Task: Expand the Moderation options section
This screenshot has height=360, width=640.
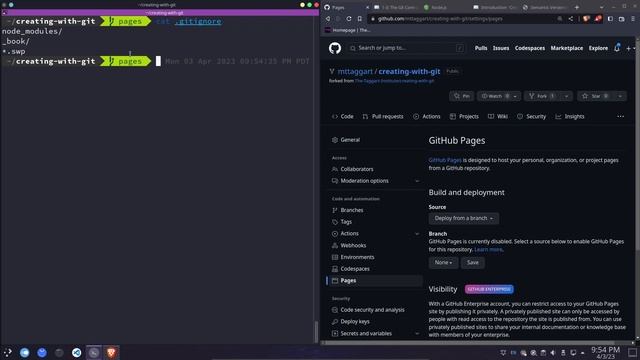Action: pos(417,181)
